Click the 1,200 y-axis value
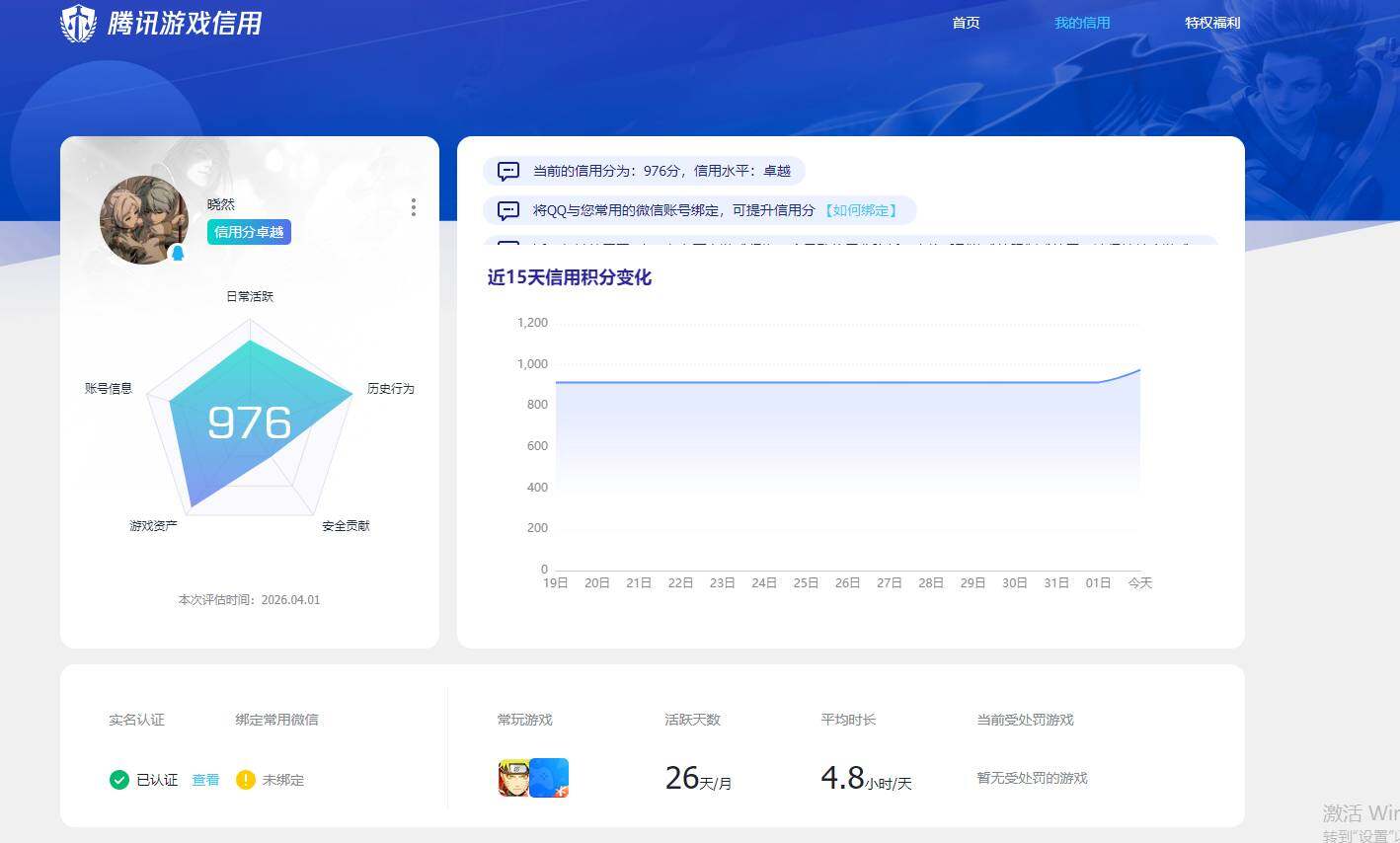 coord(532,323)
